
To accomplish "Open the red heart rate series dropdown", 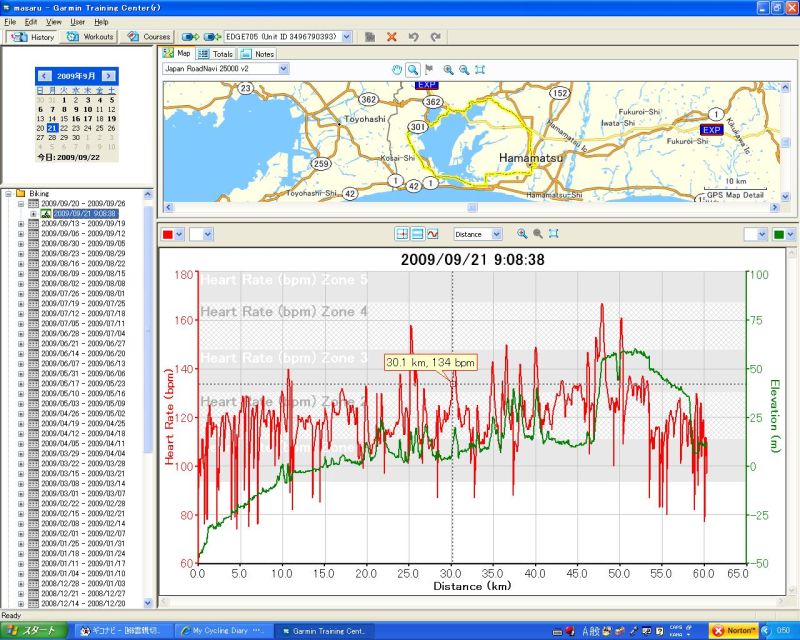I will click(179, 234).
